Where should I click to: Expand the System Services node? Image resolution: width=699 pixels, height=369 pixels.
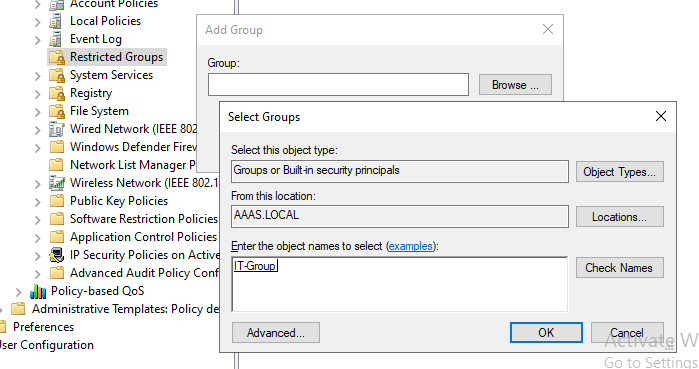[38, 76]
